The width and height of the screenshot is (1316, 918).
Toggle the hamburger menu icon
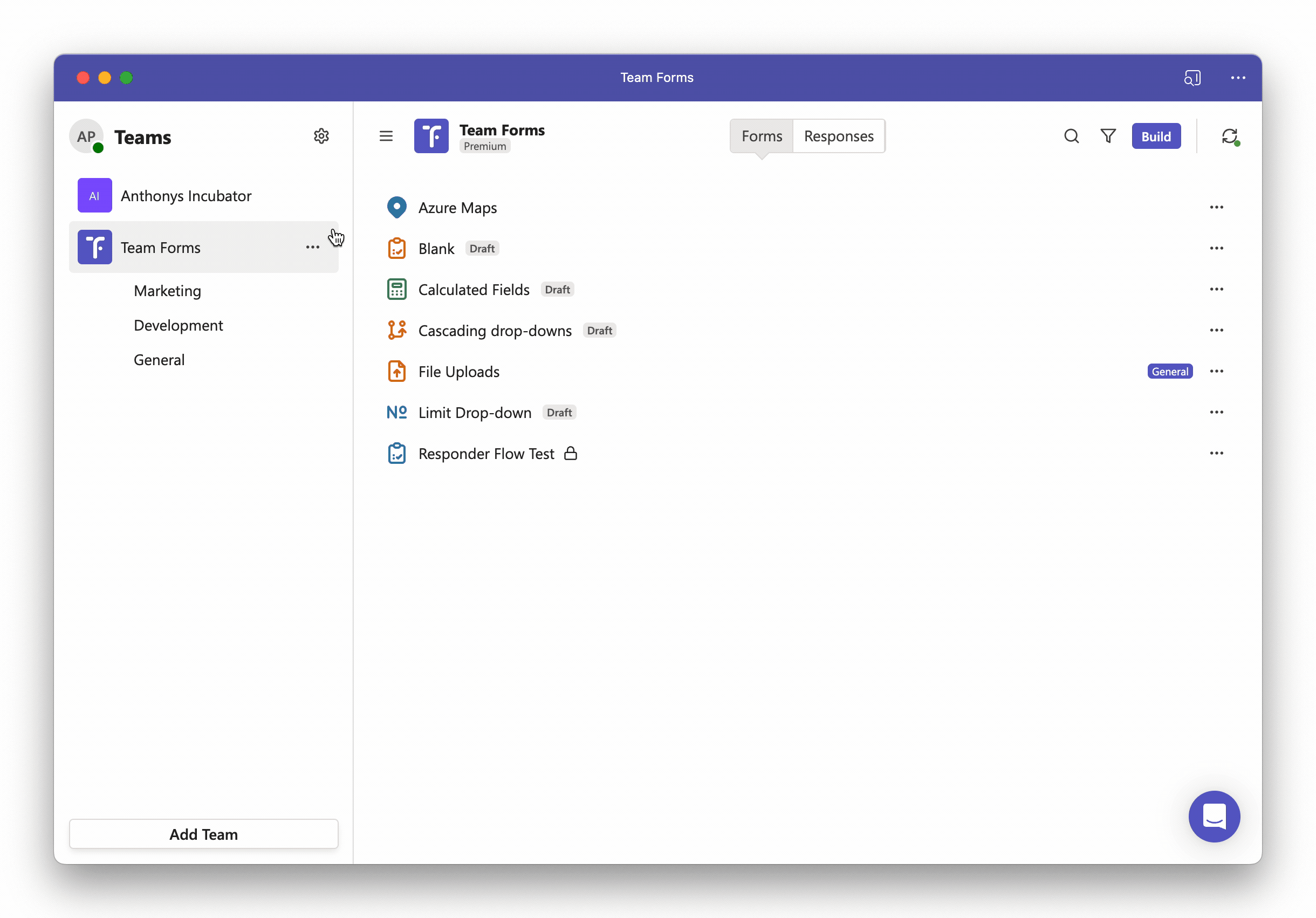386,136
